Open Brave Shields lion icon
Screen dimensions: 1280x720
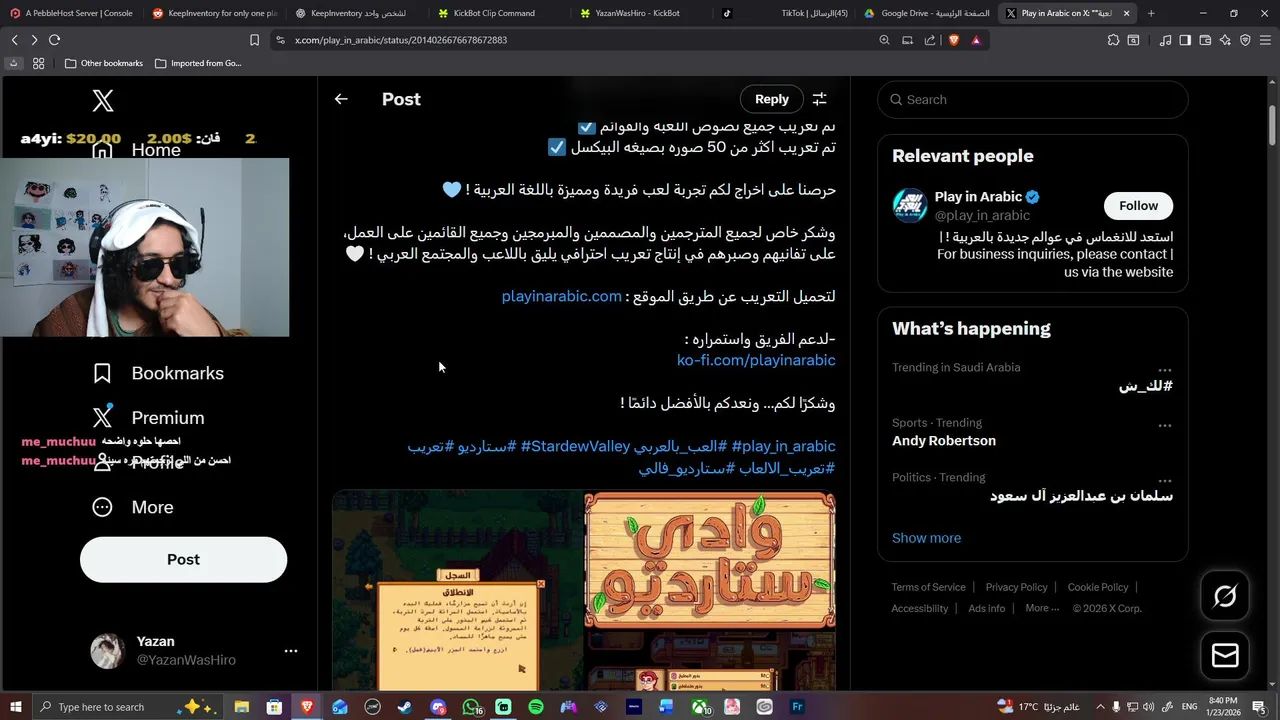point(953,40)
